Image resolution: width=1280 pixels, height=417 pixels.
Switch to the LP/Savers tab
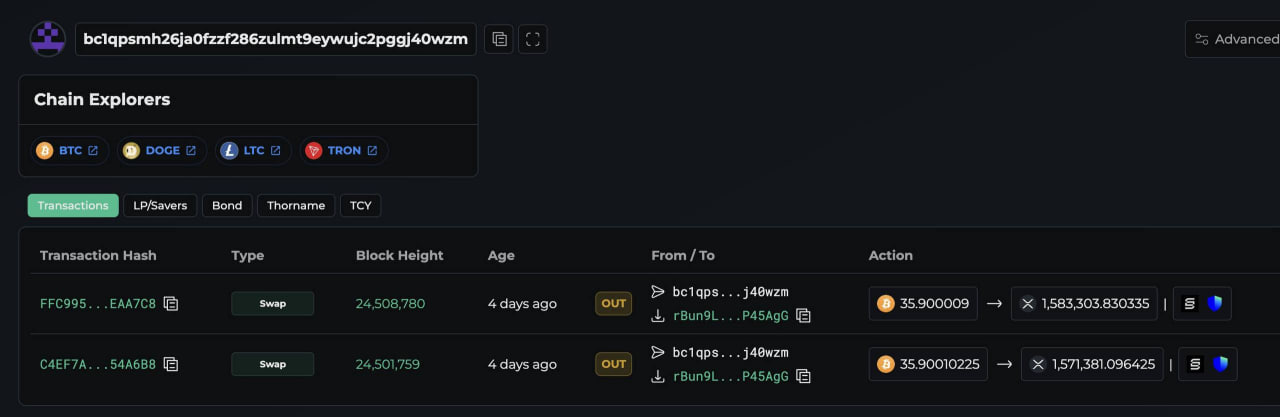click(x=160, y=205)
